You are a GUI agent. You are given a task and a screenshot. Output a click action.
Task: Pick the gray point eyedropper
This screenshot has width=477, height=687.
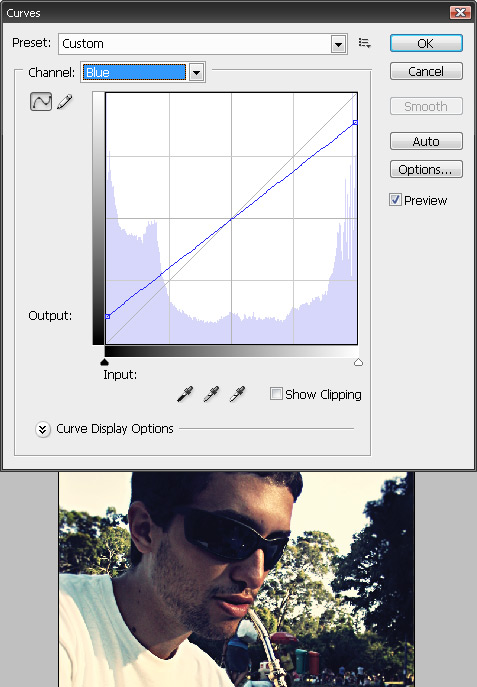(x=211, y=394)
